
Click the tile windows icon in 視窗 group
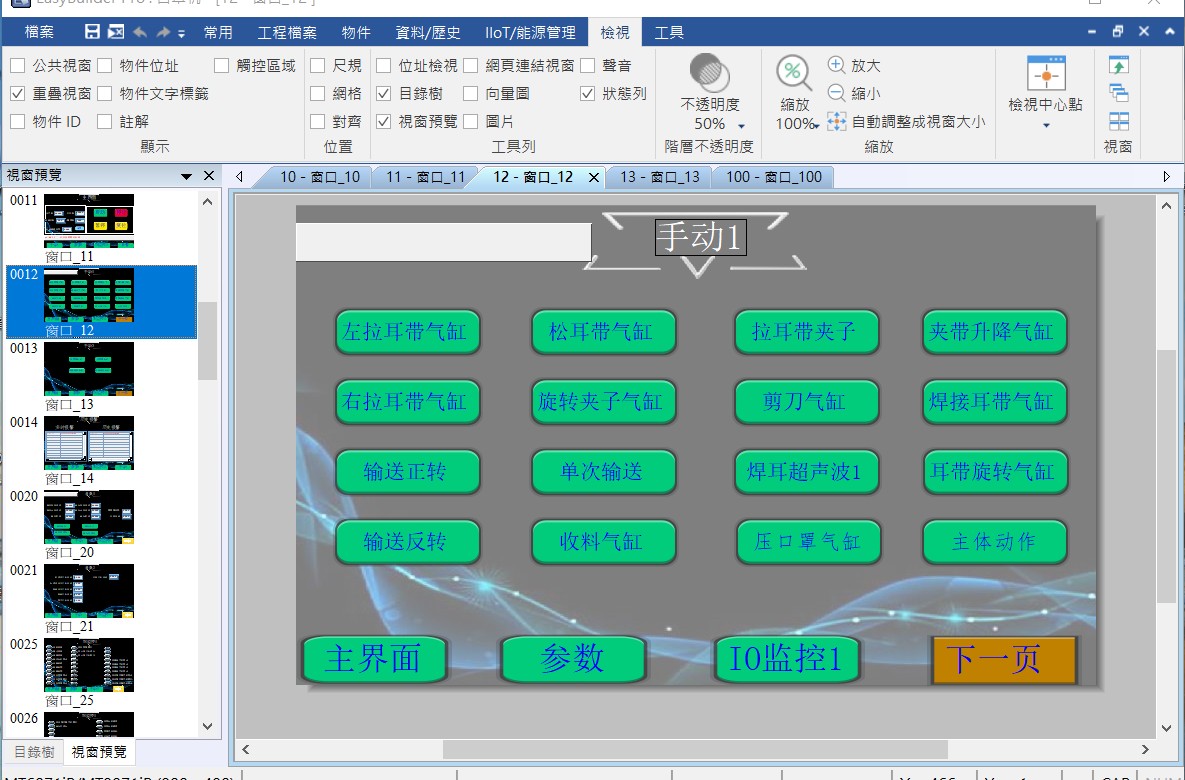(1119, 121)
